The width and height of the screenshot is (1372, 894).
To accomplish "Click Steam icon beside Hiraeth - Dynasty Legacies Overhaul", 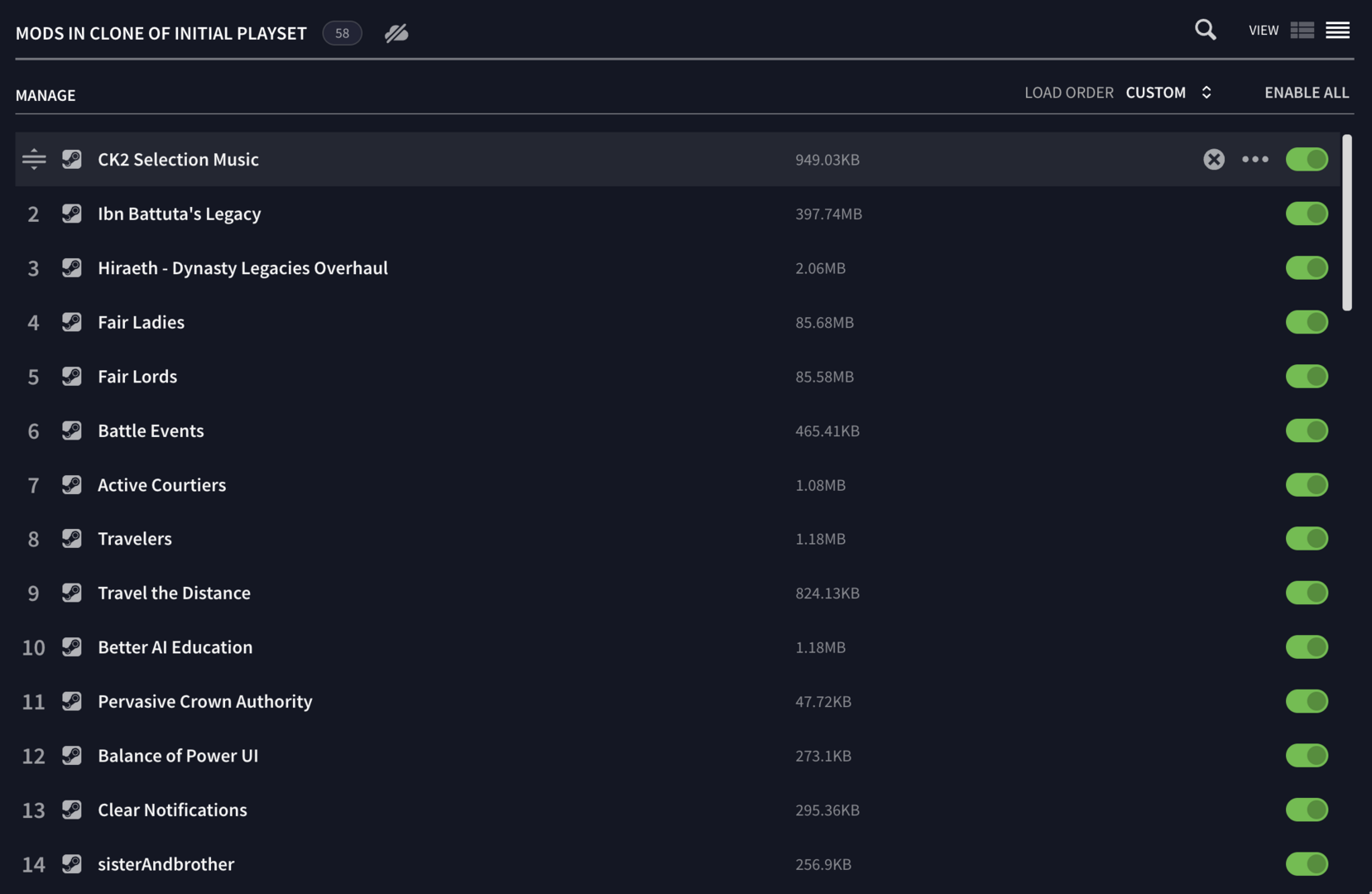I will click(x=72, y=267).
